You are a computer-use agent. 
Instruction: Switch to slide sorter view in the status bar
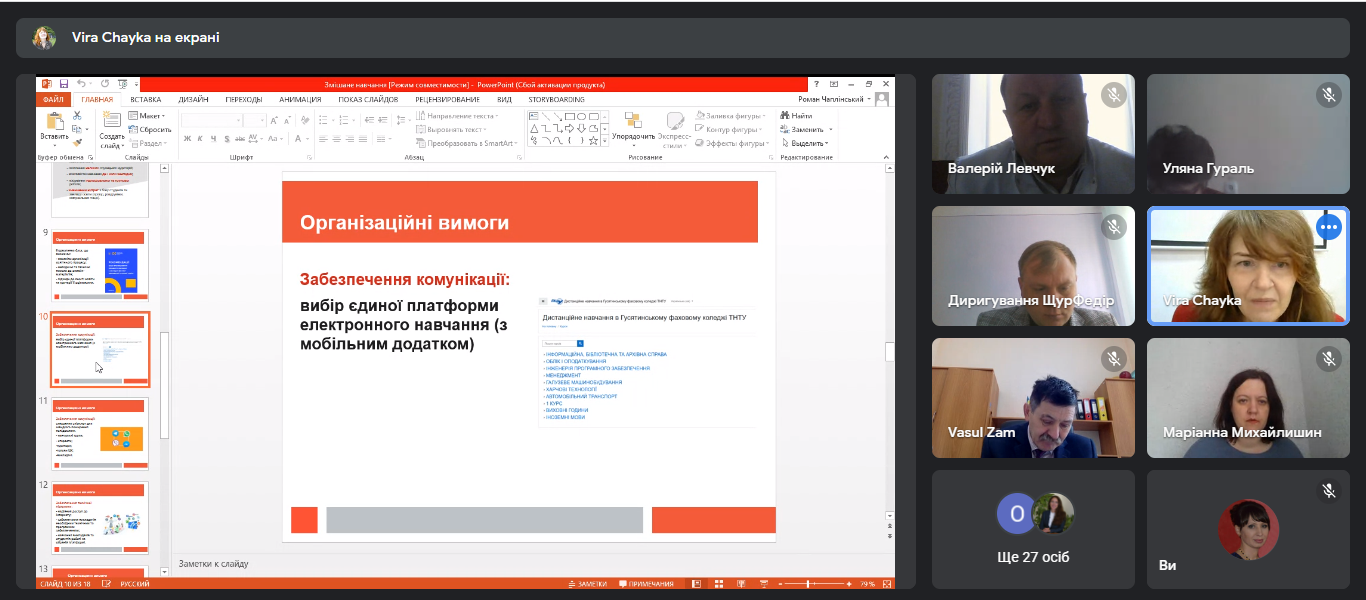coord(719,584)
